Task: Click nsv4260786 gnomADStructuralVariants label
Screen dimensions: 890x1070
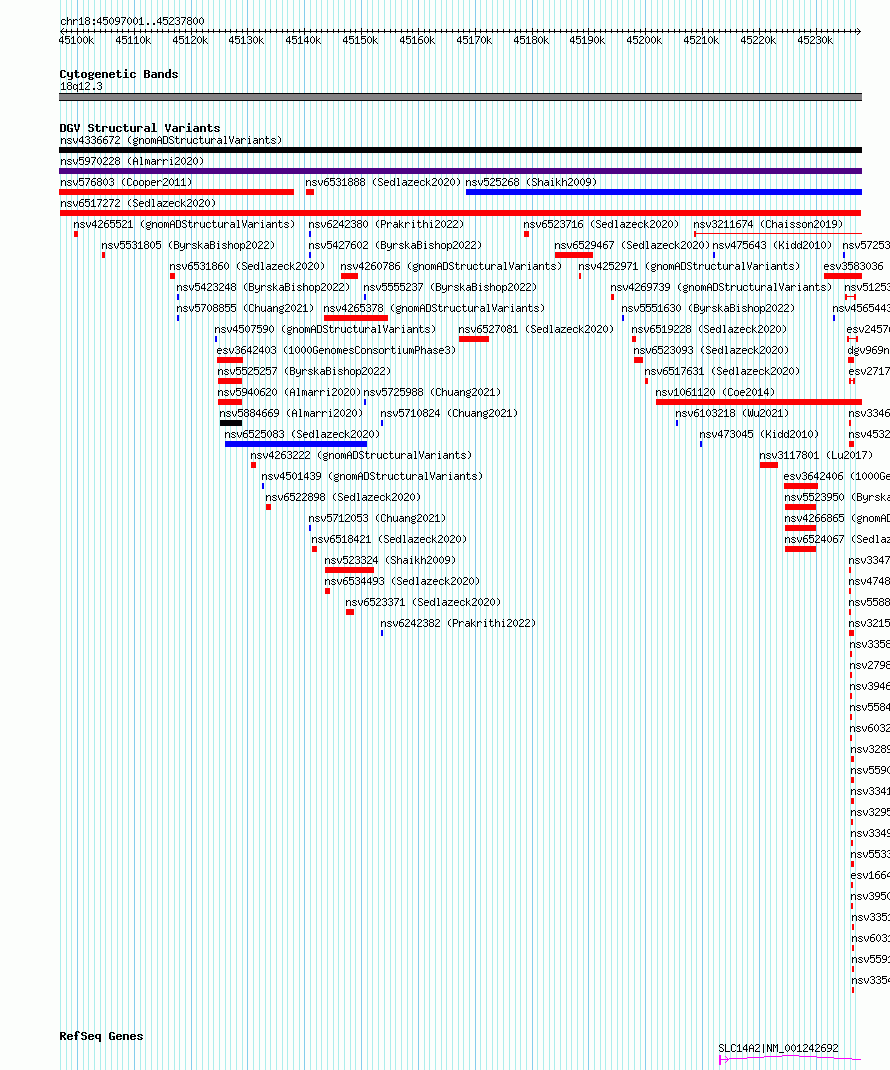Action: click(450, 267)
